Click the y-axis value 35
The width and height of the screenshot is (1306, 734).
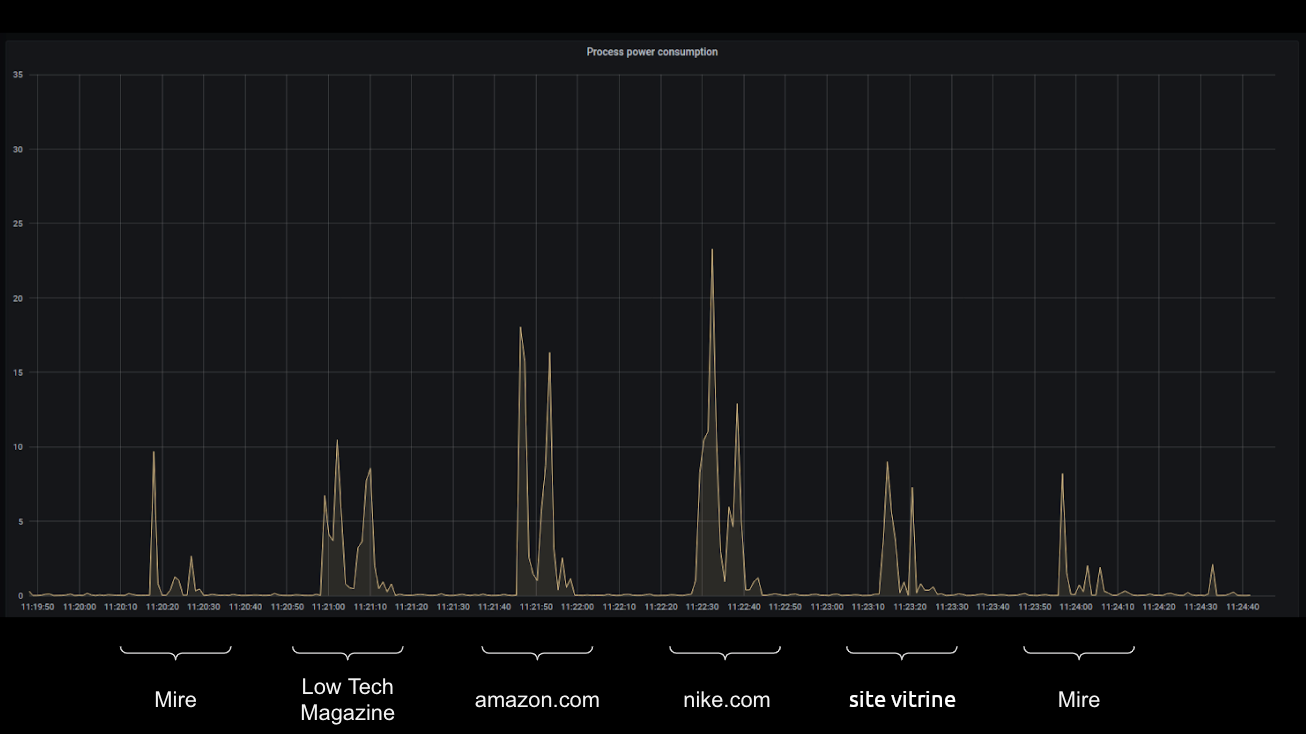click(17, 75)
